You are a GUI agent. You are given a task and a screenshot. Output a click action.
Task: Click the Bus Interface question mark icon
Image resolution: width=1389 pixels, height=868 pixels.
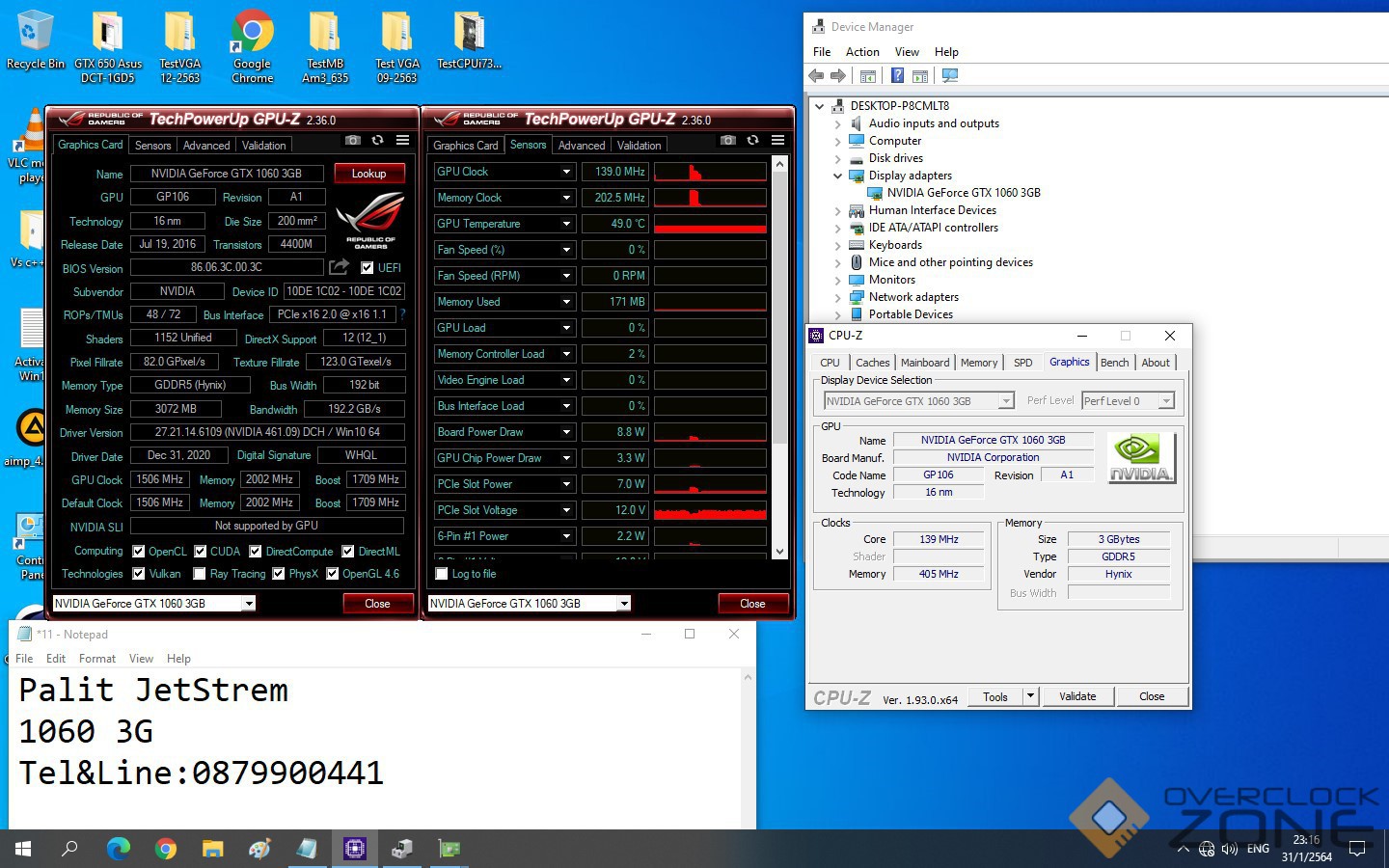(x=402, y=314)
